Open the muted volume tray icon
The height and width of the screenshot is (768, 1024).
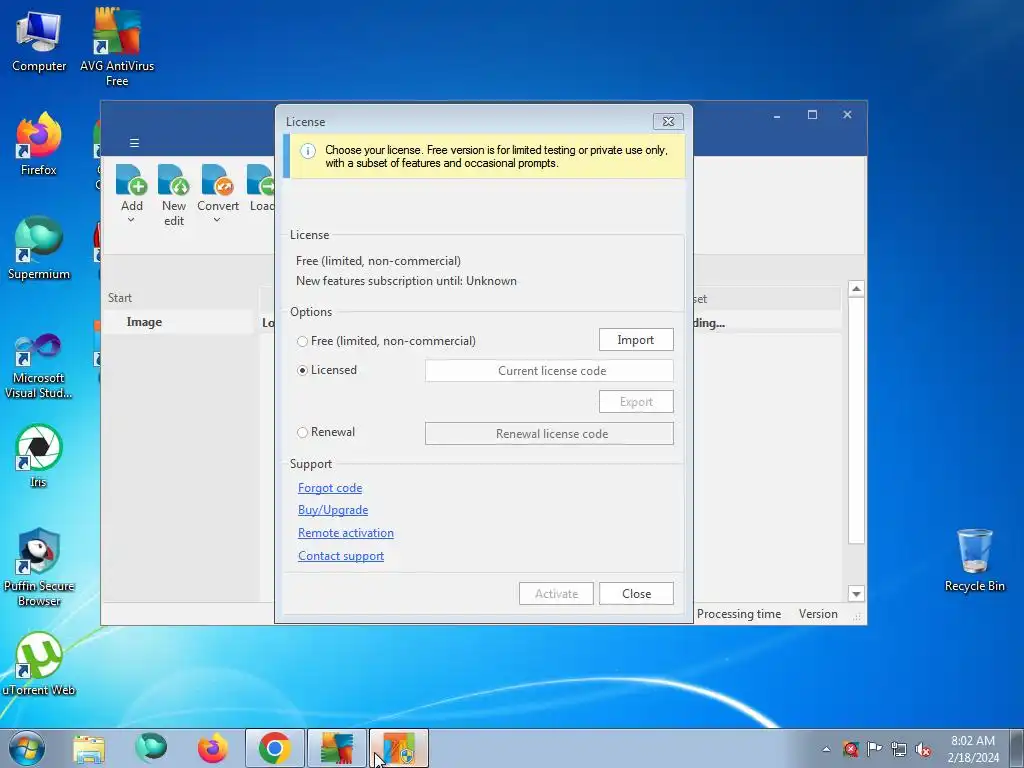pos(923,749)
